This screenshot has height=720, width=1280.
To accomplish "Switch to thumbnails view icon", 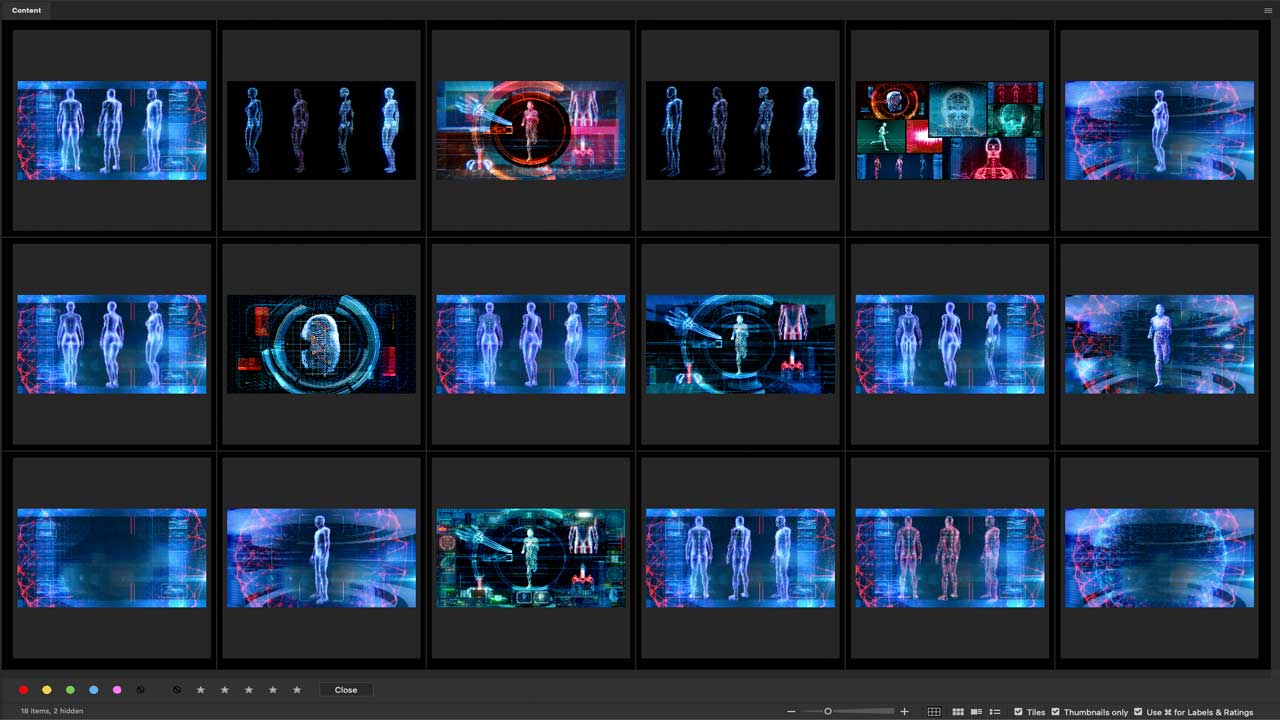I will [x=958, y=712].
